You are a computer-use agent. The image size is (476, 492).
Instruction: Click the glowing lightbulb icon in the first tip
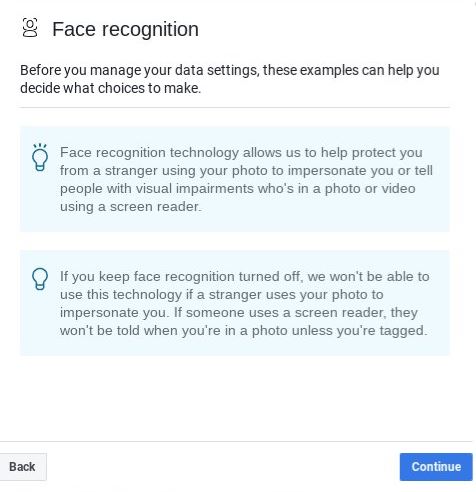click(x=40, y=157)
